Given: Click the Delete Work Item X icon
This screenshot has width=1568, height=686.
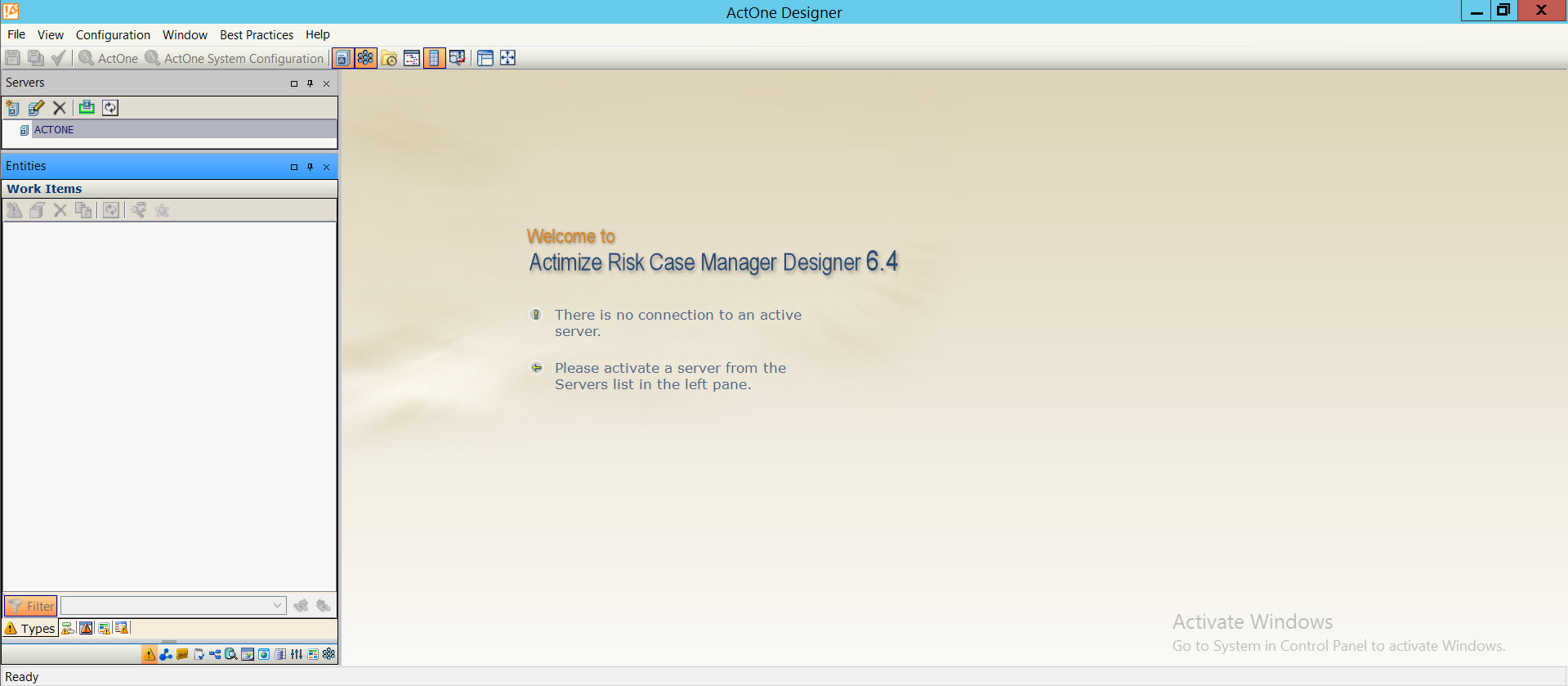Looking at the screenshot, I should pyautogui.click(x=60, y=210).
